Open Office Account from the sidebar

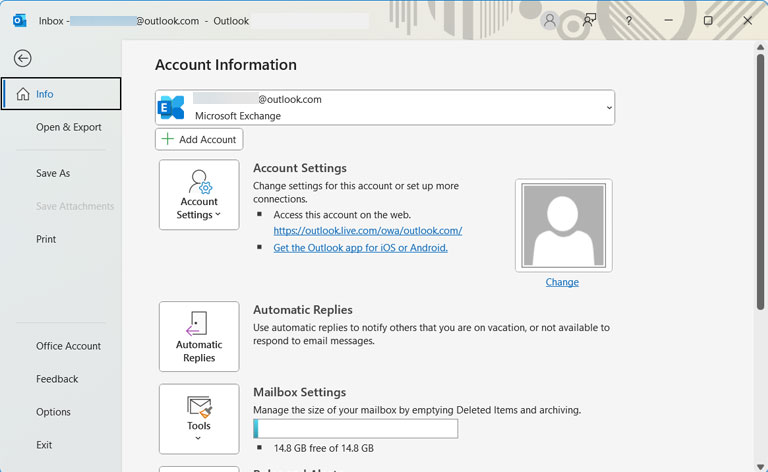(x=69, y=346)
